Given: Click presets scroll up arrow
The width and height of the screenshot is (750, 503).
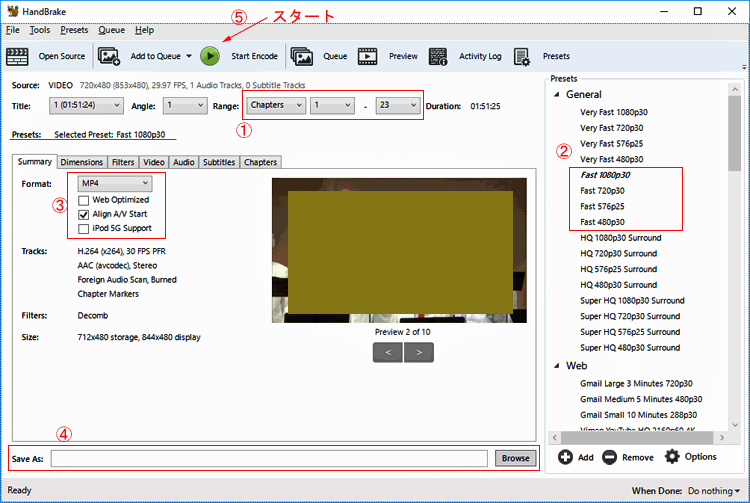Looking at the screenshot, I should click(735, 89).
